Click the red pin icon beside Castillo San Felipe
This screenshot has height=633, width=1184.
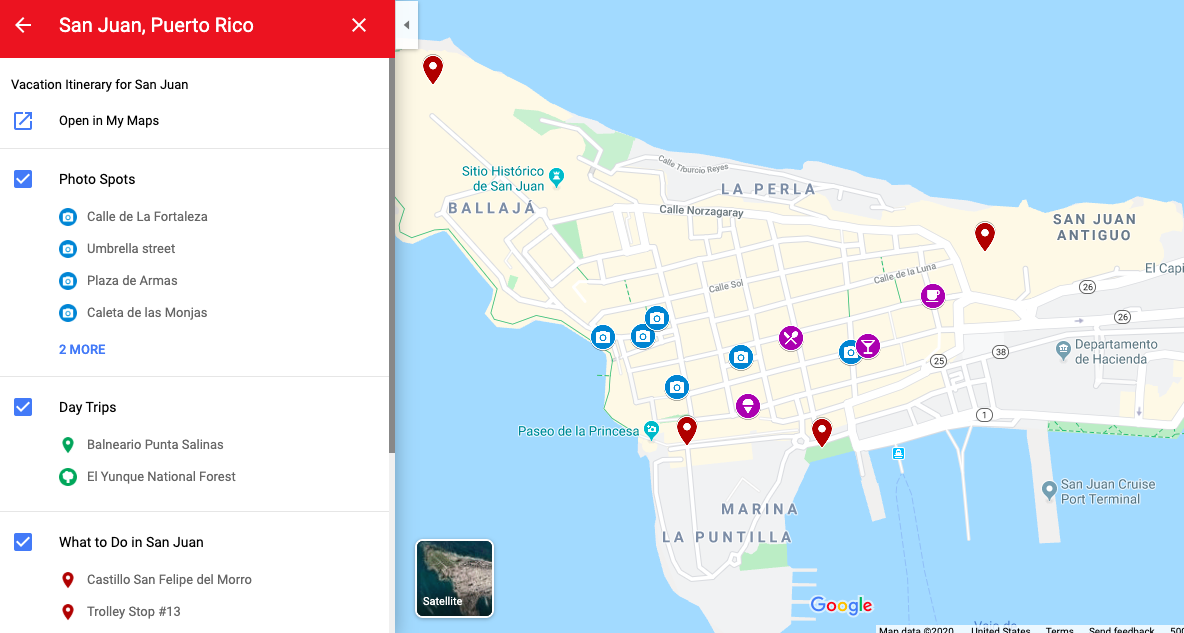pyautogui.click(x=68, y=579)
